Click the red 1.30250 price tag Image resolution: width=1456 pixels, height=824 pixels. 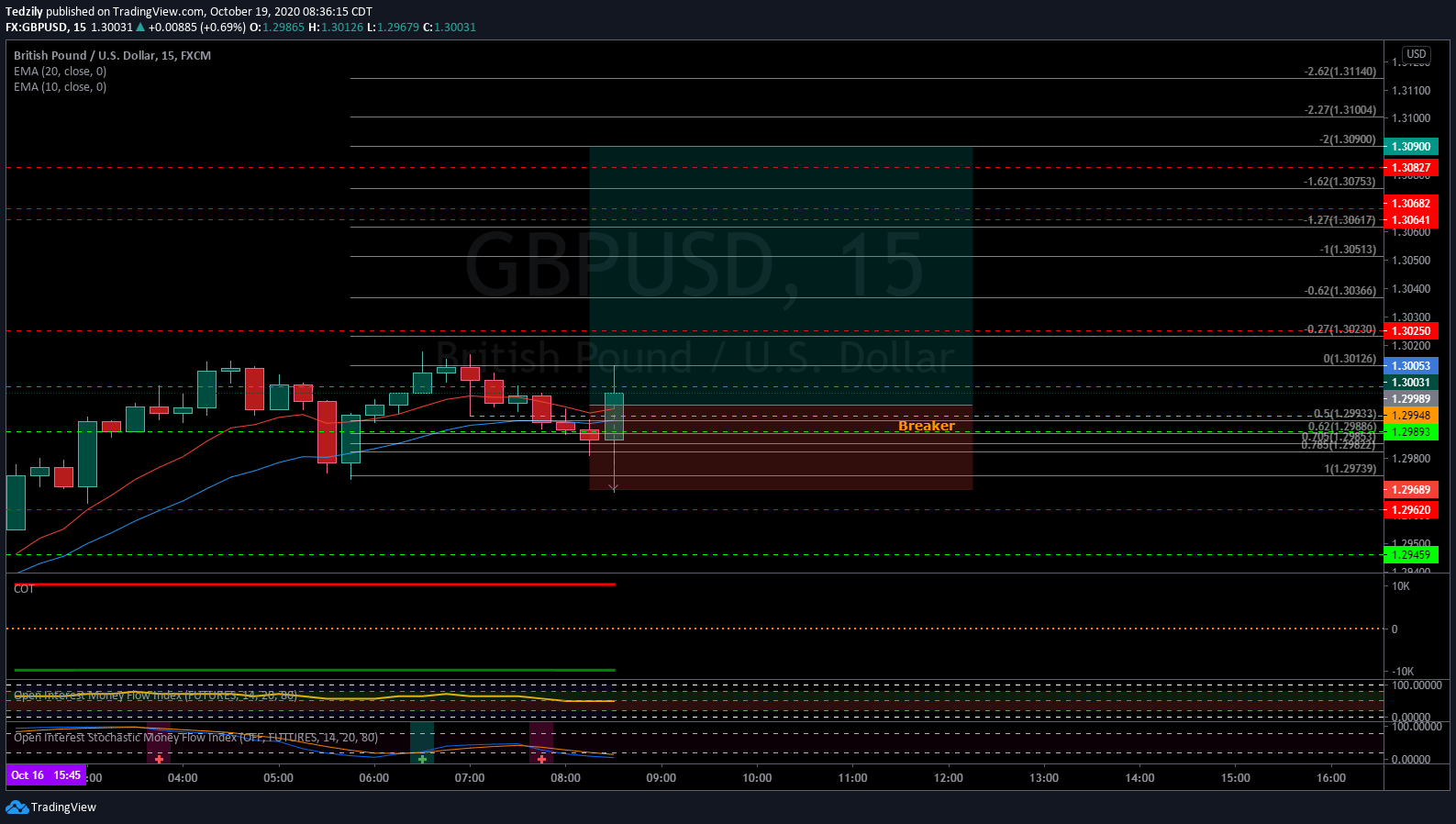click(1411, 331)
